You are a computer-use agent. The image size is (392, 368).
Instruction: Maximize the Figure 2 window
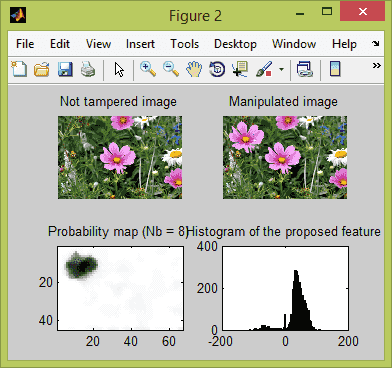point(327,12)
